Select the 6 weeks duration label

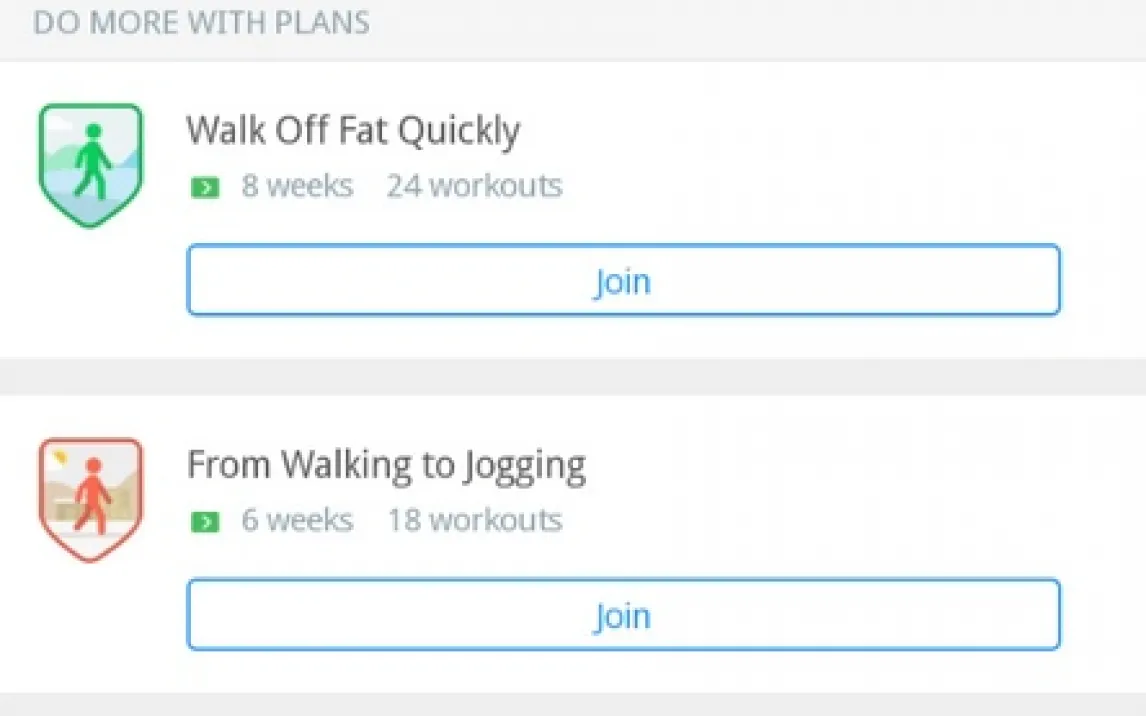(297, 520)
